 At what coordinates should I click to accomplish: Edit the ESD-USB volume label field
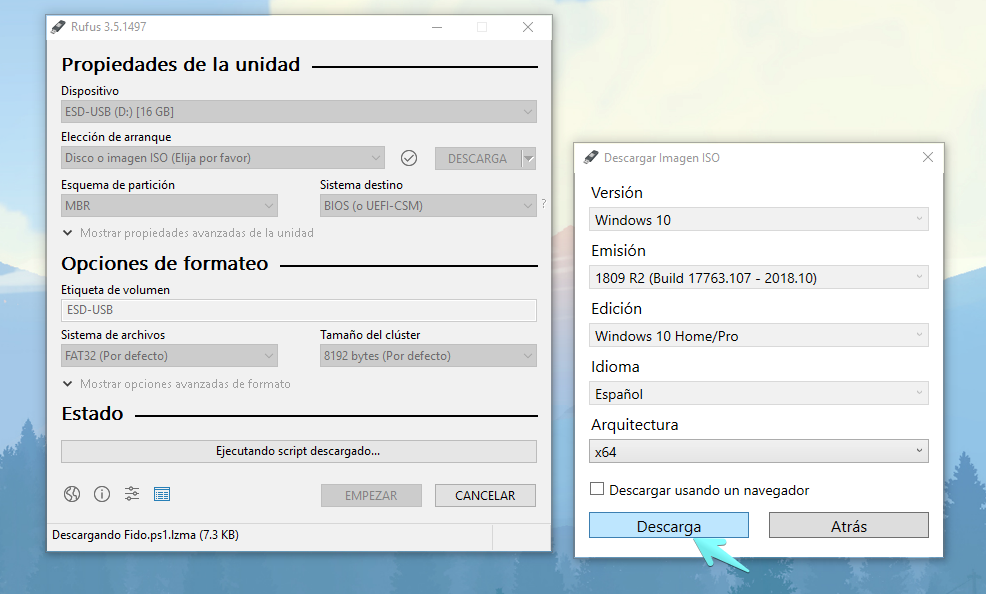(x=298, y=310)
